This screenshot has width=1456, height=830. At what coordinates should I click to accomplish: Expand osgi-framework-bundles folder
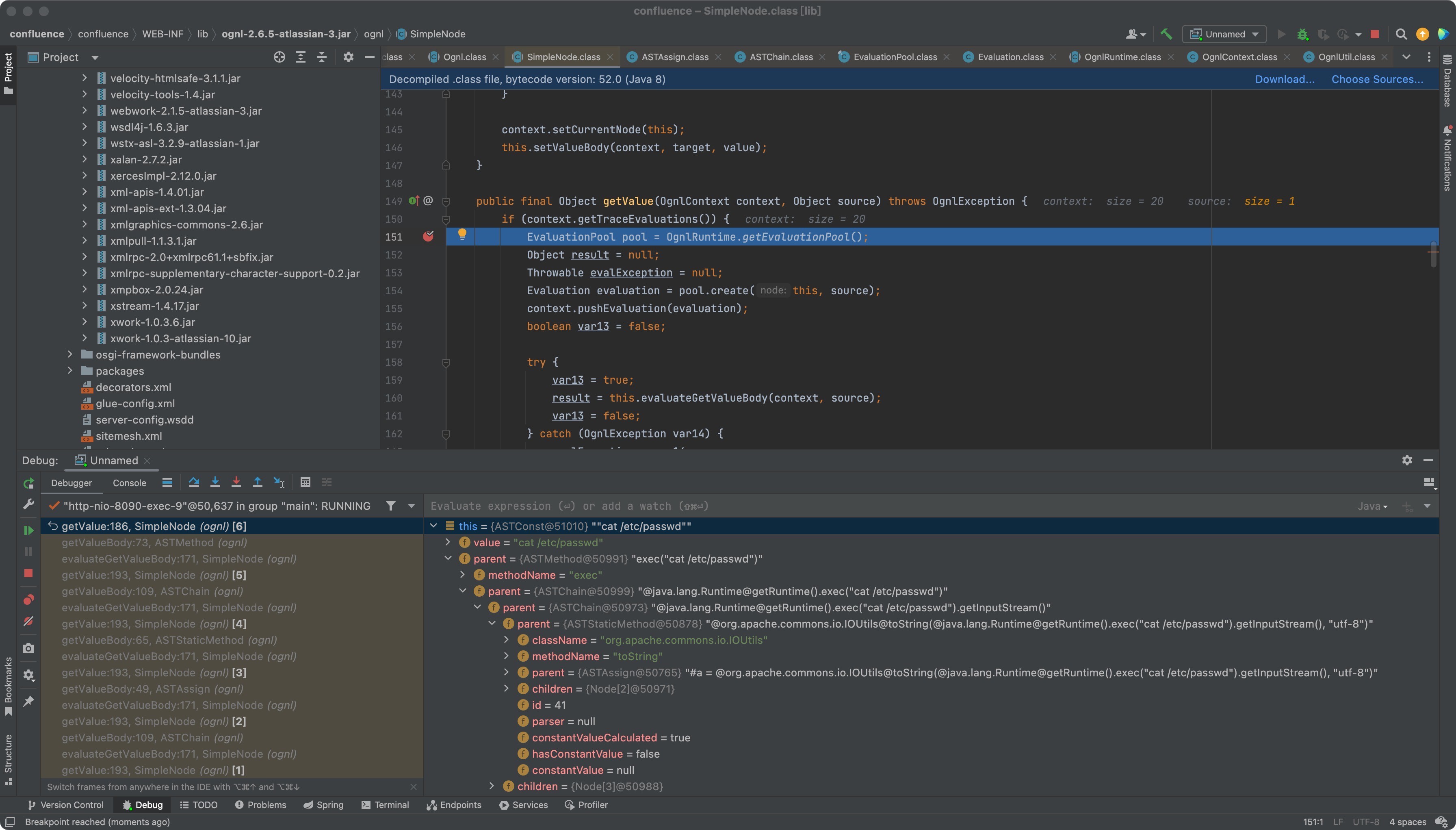tap(70, 354)
